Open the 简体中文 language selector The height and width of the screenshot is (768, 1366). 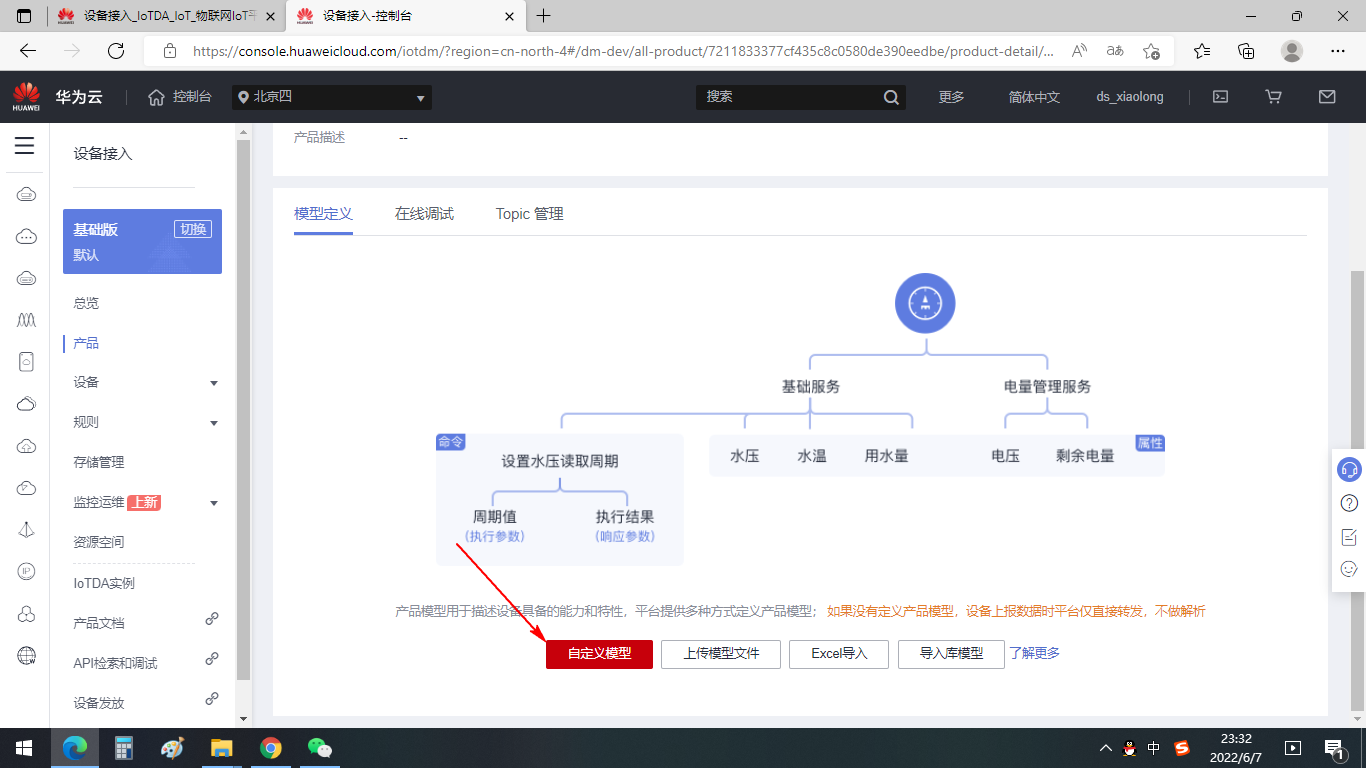coord(1034,97)
